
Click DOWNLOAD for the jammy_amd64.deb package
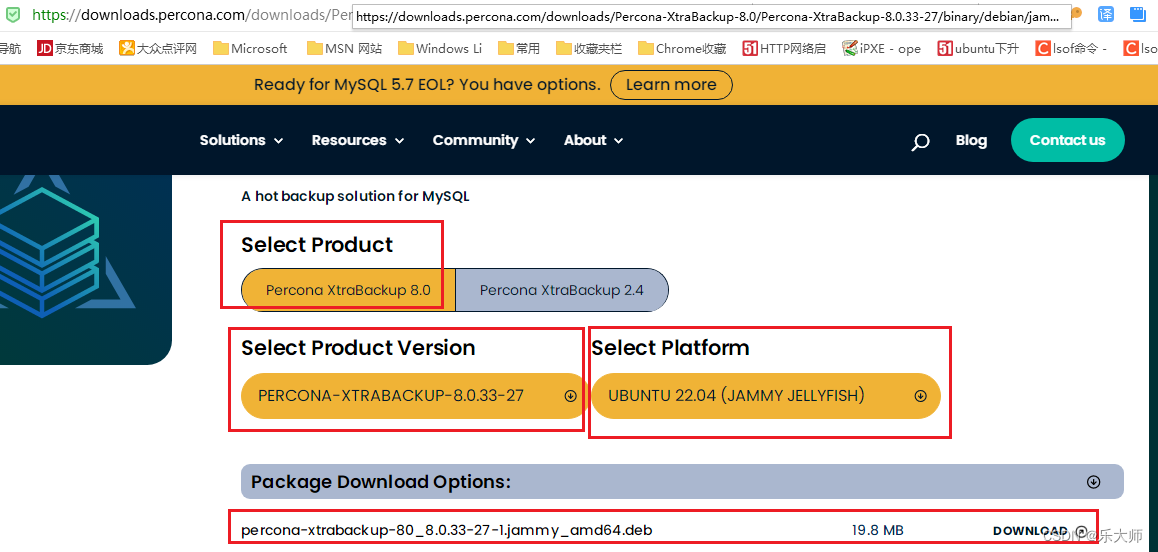1041,531
